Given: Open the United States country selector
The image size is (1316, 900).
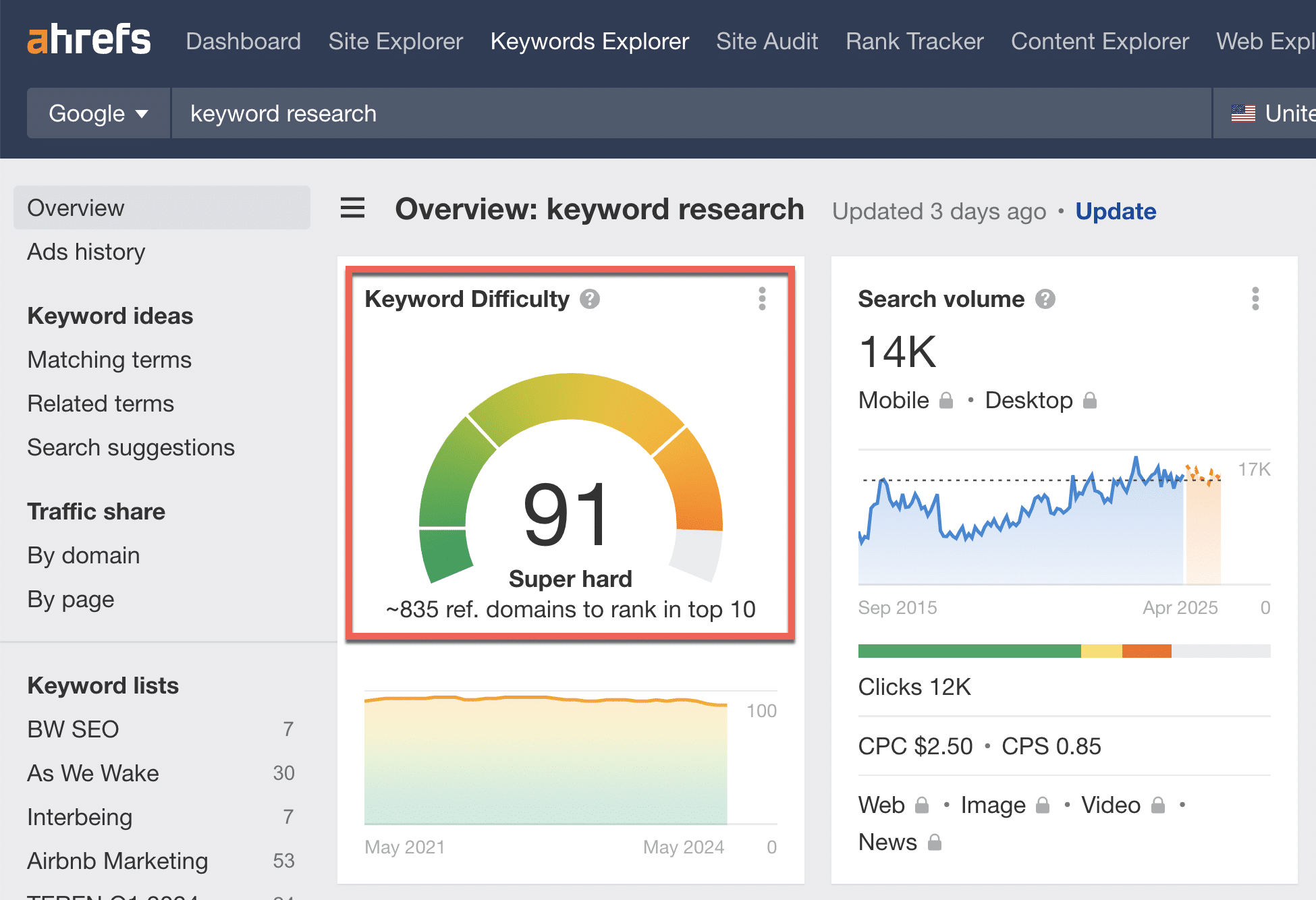Looking at the screenshot, I should point(1269,113).
